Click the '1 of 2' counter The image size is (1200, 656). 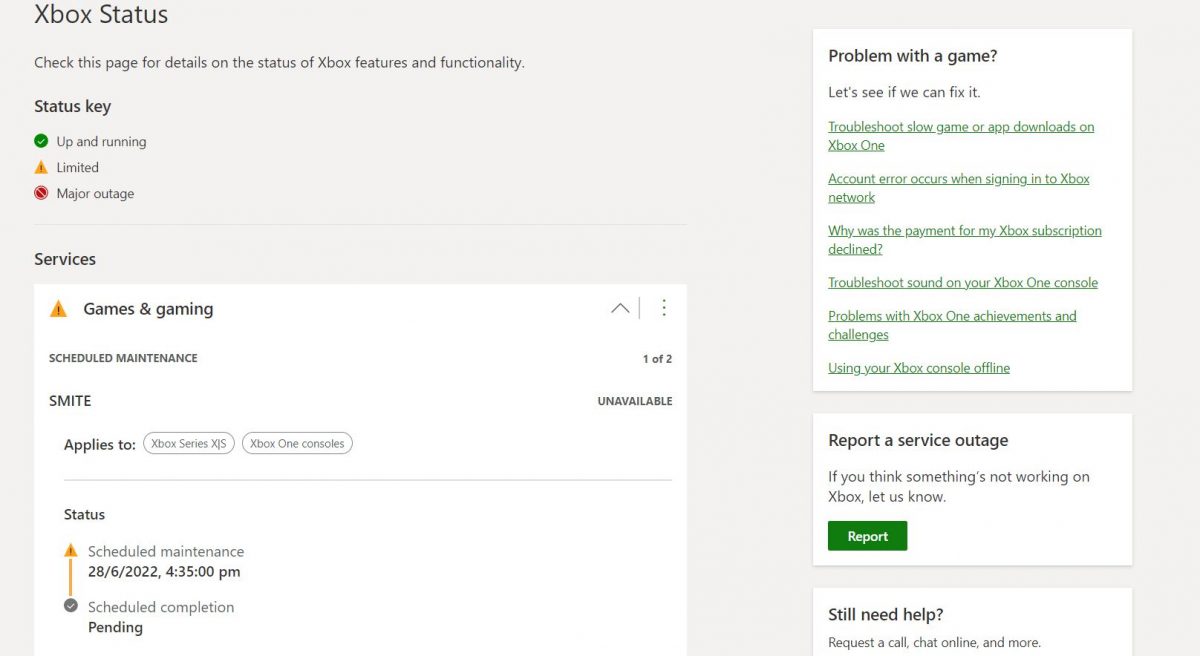pyautogui.click(x=657, y=359)
